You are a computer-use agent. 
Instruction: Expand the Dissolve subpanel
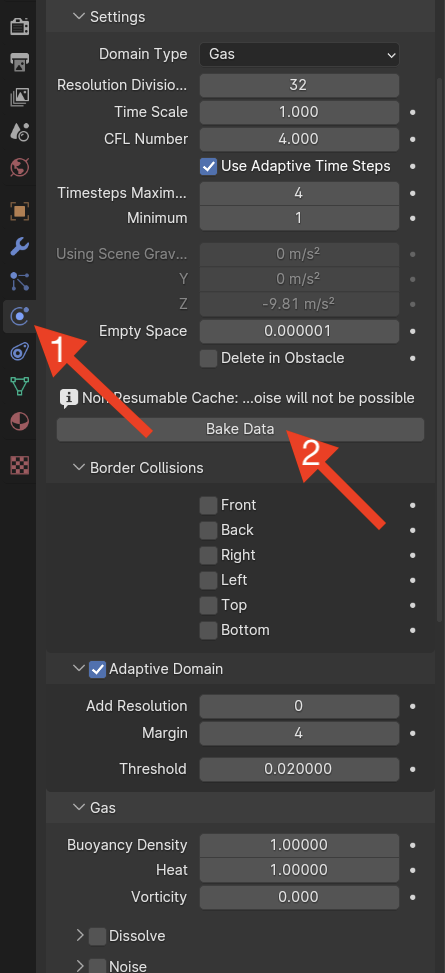coord(79,936)
